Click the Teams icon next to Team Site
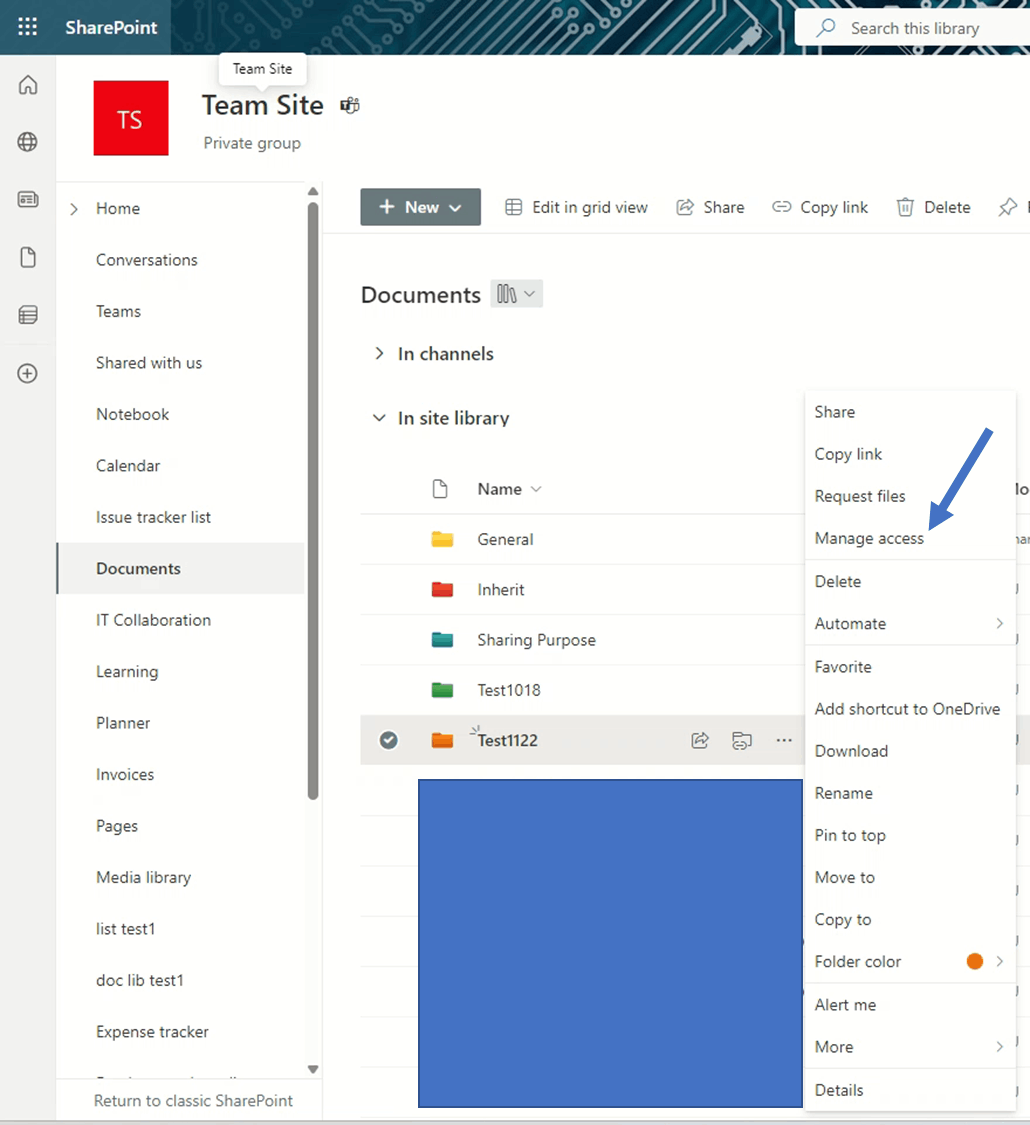1030x1125 pixels. pyautogui.click(x=349, y=105)
